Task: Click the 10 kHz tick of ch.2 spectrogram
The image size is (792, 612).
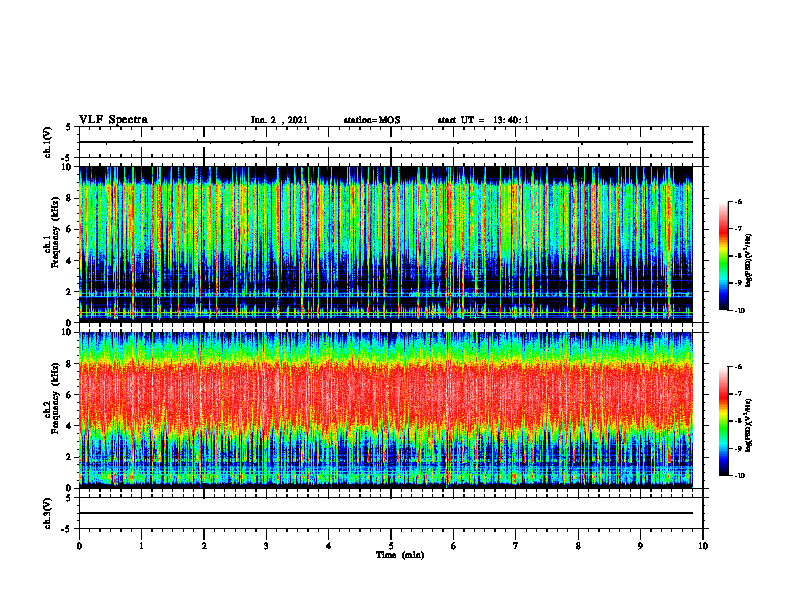Action: click(68, 333)
